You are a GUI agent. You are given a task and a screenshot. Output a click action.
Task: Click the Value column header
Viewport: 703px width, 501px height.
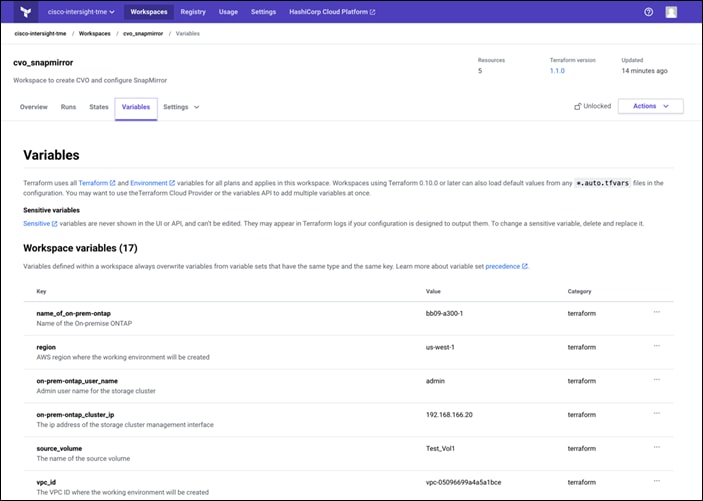[433, 292]
